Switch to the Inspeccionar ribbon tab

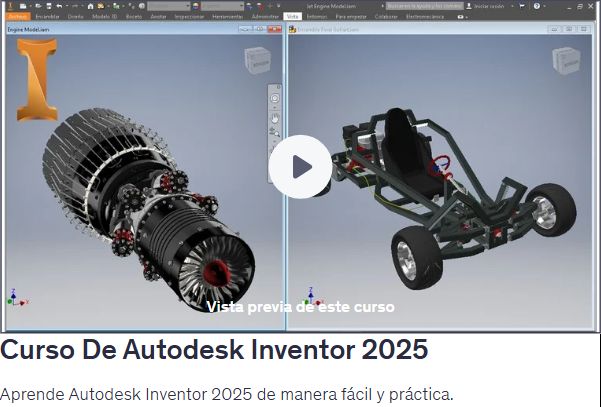click(189, 16)
